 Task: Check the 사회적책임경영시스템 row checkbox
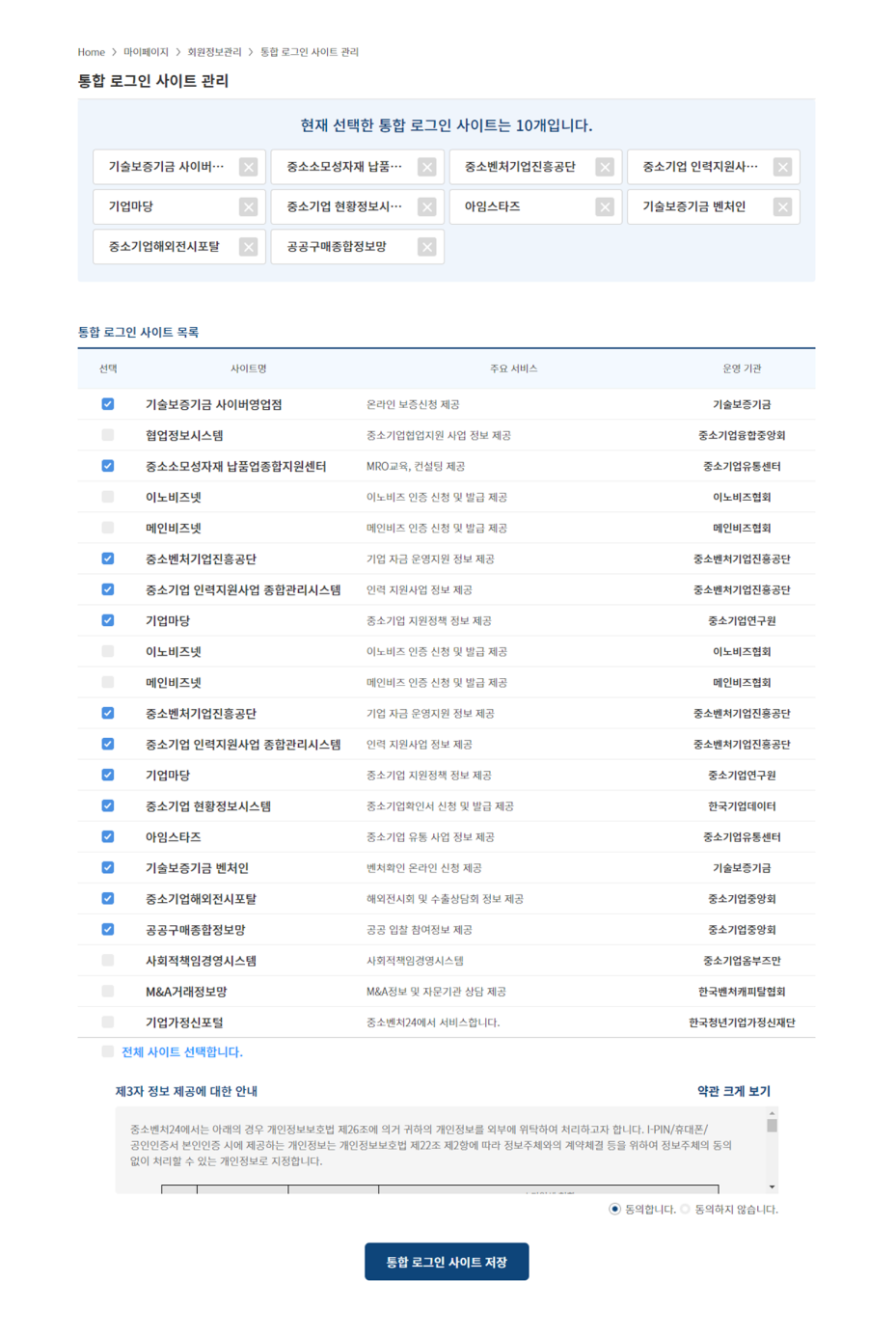pos(108,960)
